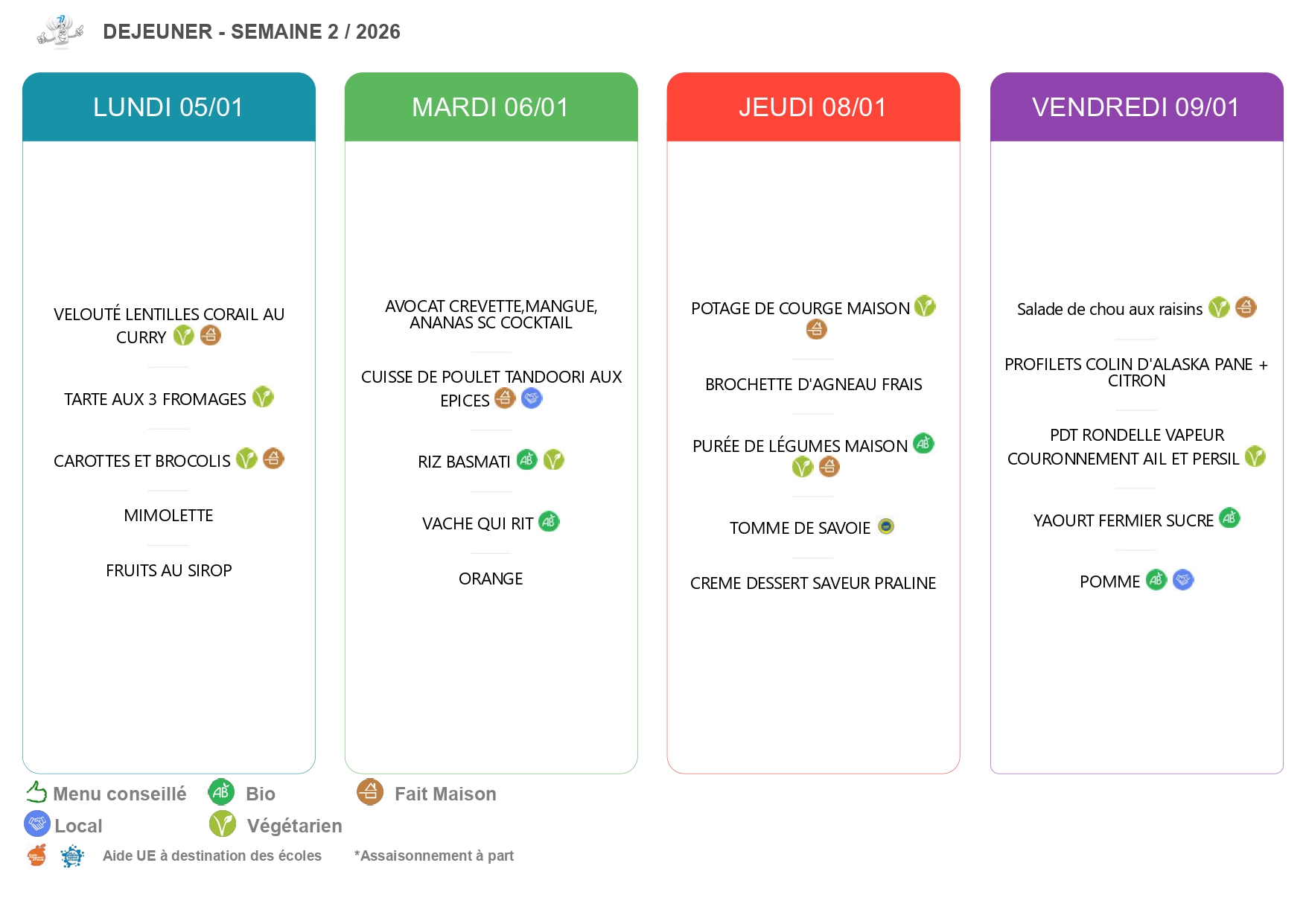Click the vegetarian icon next to TARTE AUX 3 FROMAGES
Viewport: 1306px width, 924px height.
pyautogui.click(x=263, y=398)
